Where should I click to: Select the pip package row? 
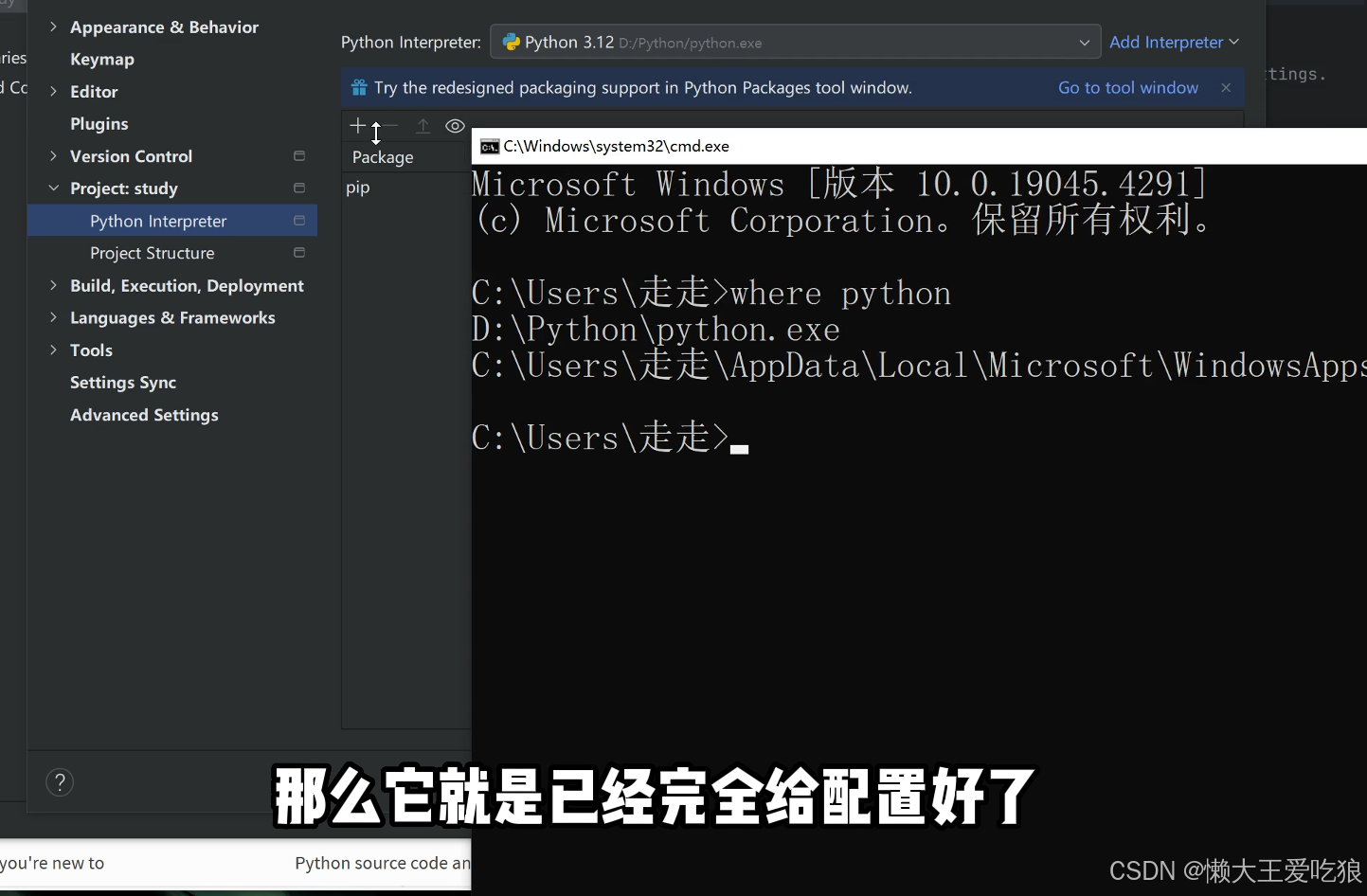pyautogui.click(x=406, y=188)
